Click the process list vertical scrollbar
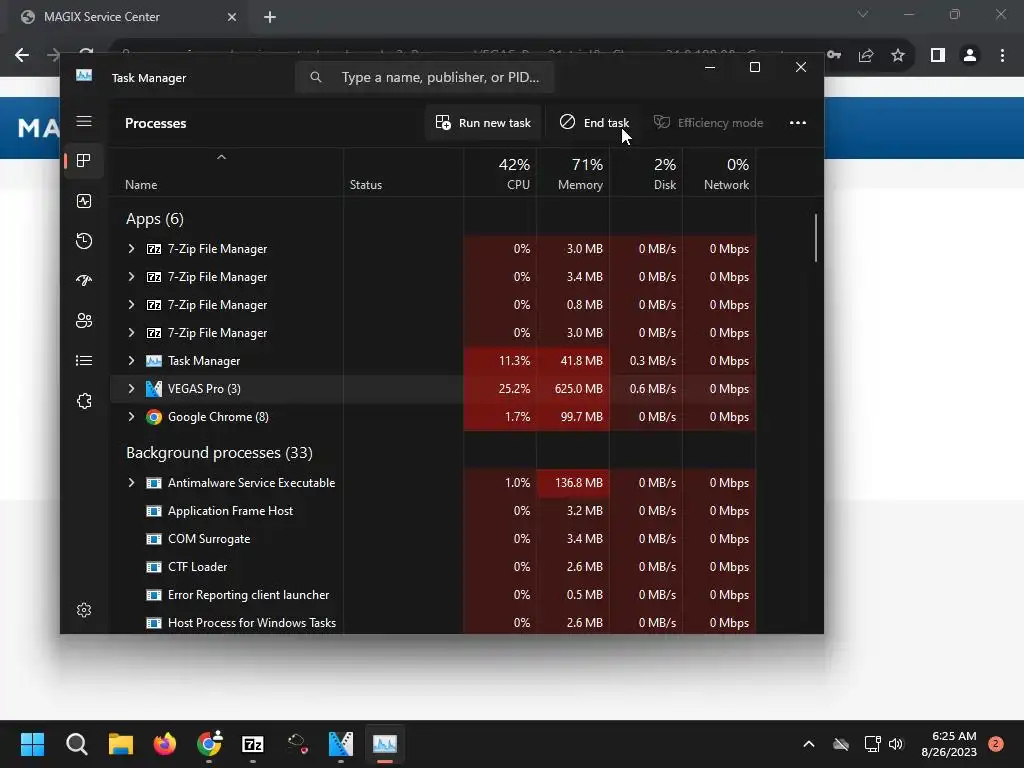The image size is (1024, 768). 816,238
